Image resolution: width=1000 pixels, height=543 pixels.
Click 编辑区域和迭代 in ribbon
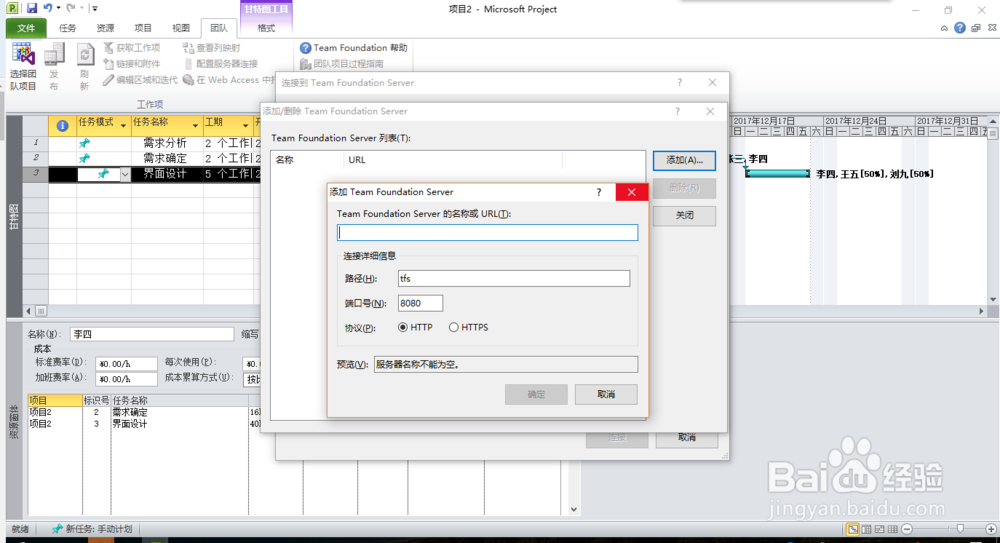(140, 80)
